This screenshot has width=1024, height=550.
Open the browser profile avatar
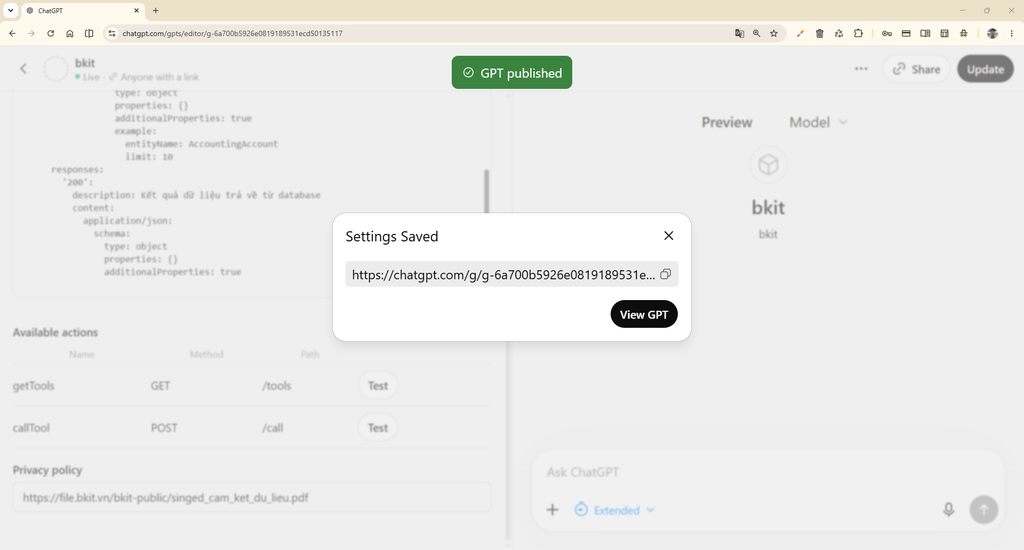point(992,33)
